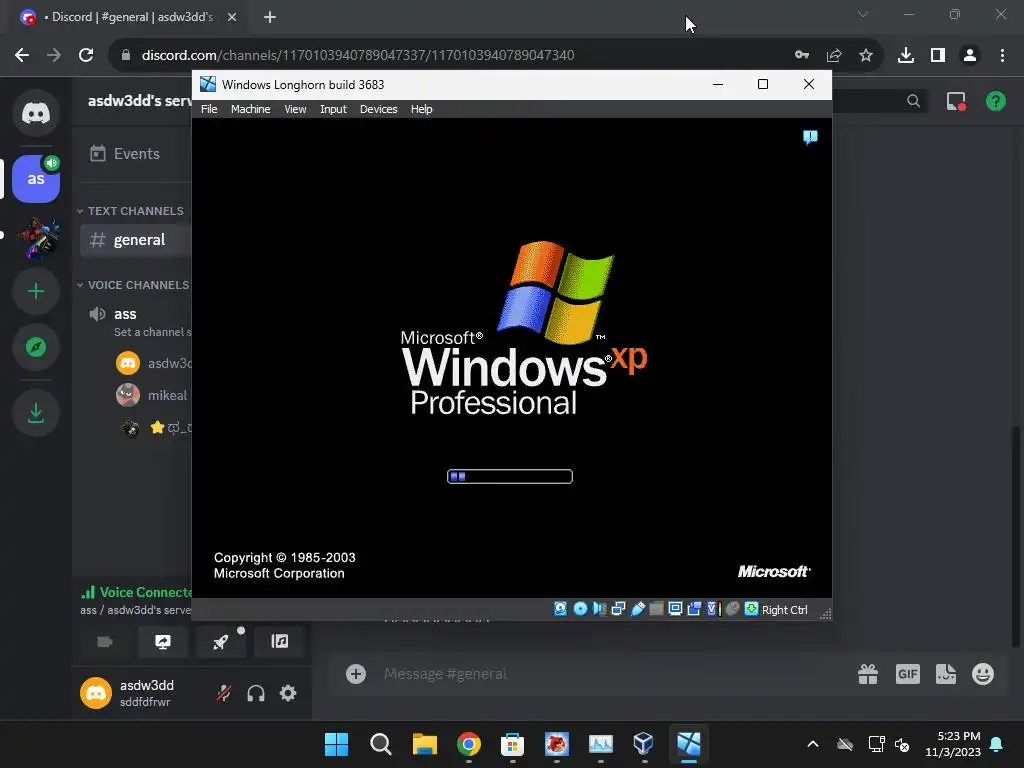Open the VirtualBox Devices menu
This screenshot has width=1024, height=768.
[378, 109]
